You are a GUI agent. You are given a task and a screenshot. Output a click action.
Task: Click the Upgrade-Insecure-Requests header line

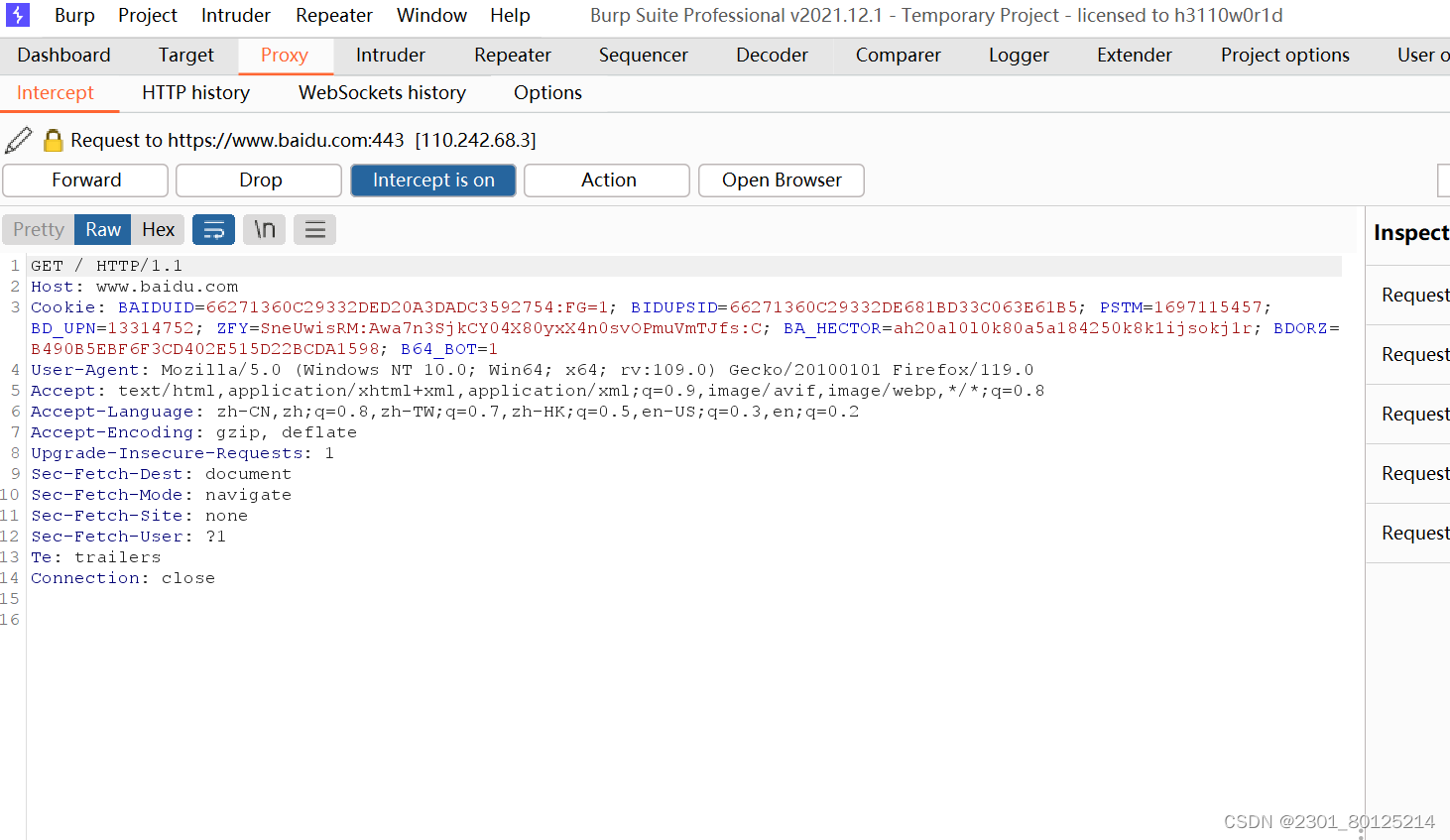(182, 453)
